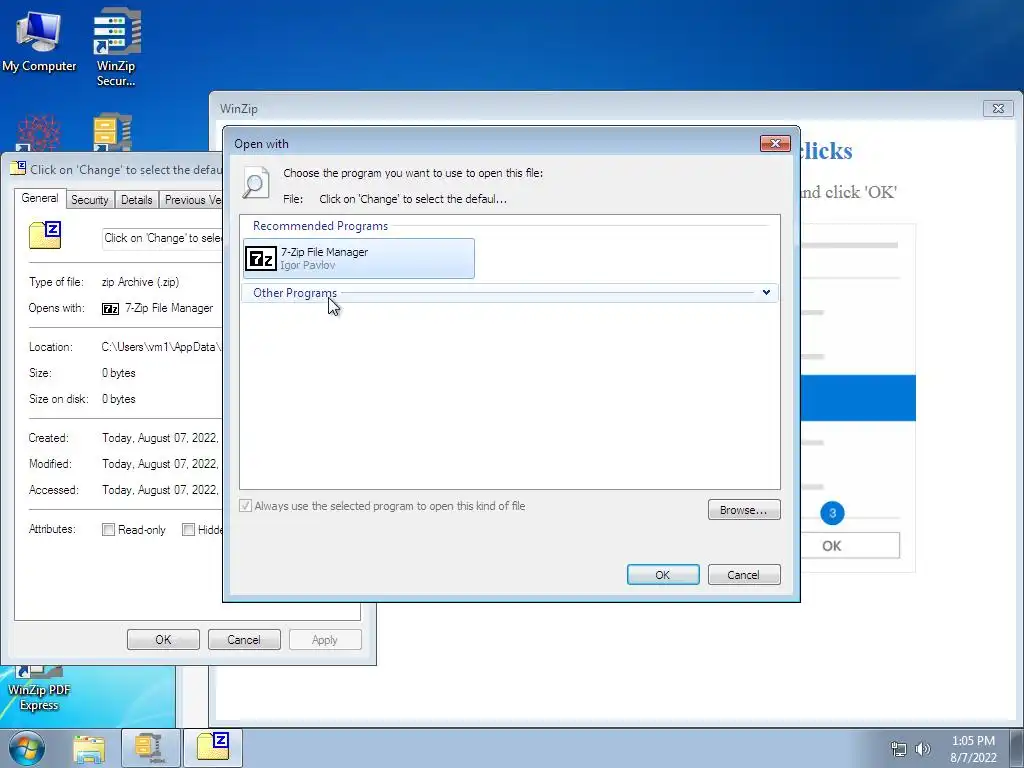This screenshot has width=1024, height=768.
Task: Click the volume icon in system tray
Action: pyautogui.click(x=923, y=748)
